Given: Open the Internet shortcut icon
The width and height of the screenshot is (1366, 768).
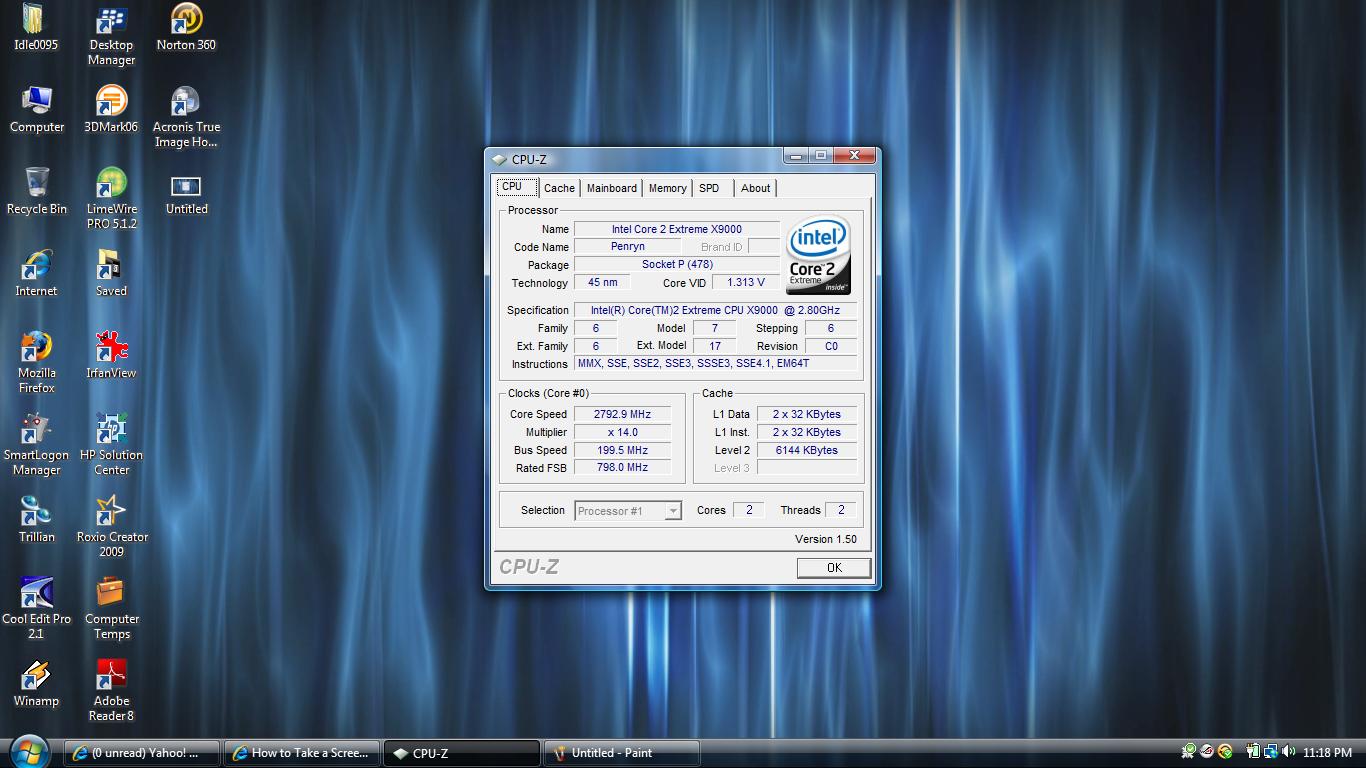Looking at the screenshot, I should click(x=36, y=273).
